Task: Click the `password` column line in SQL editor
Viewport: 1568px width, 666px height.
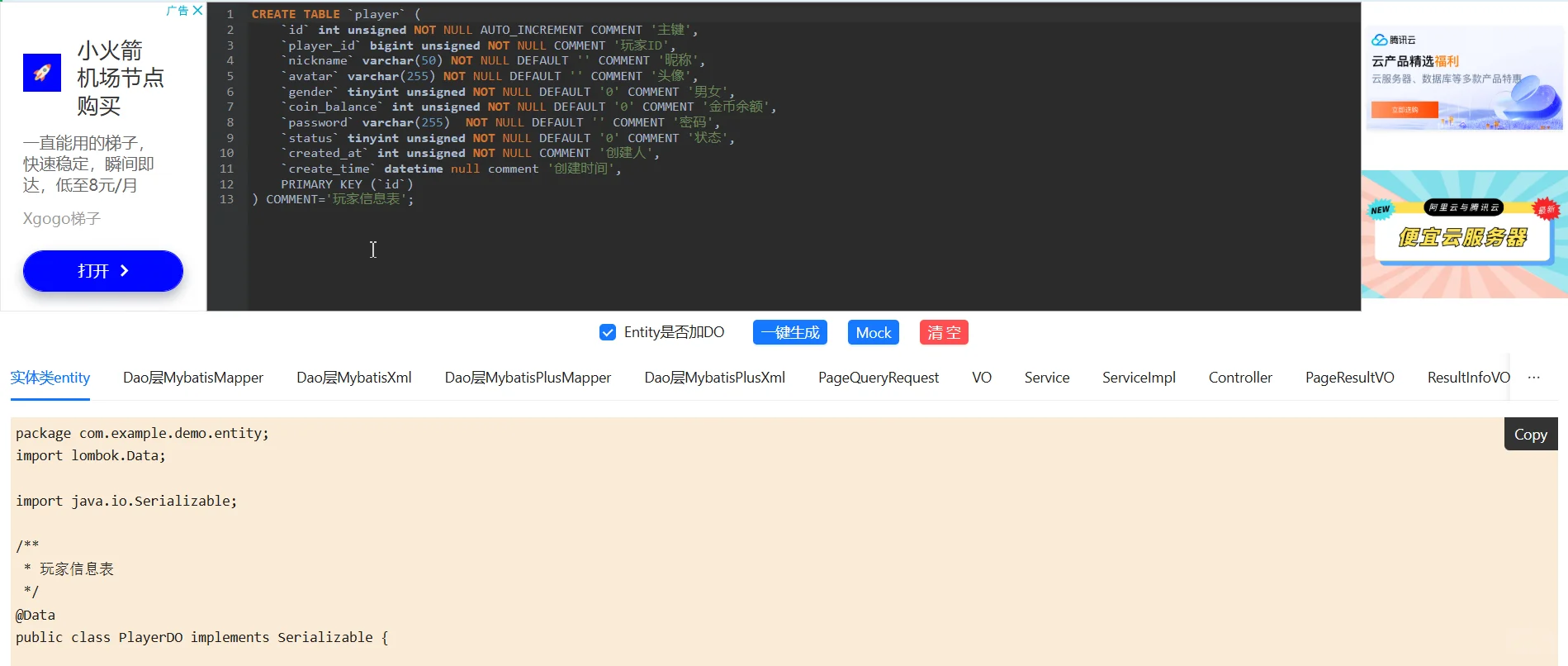Action: [500, 122]
